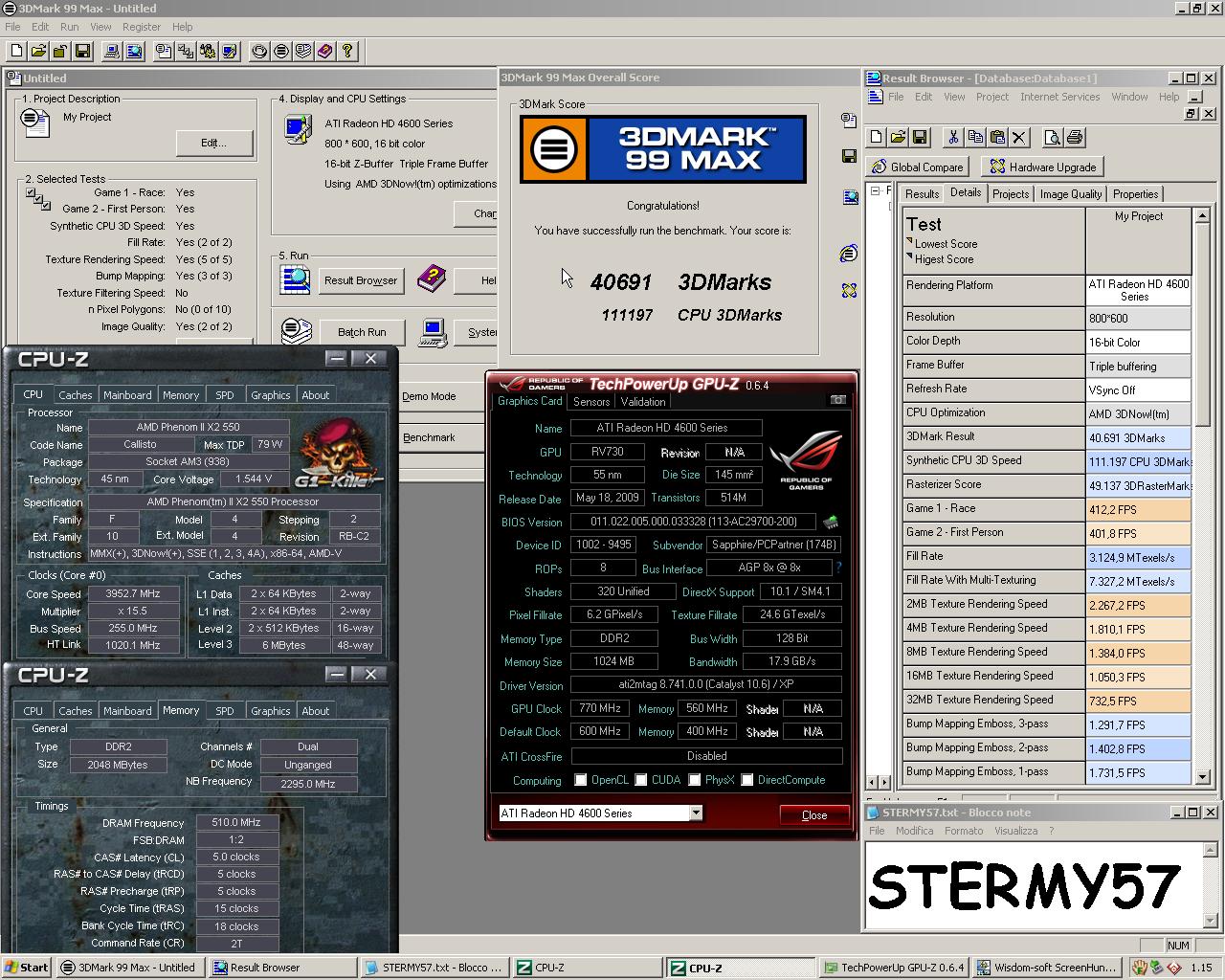Click the New project icon in 3DMark toolbar
Viewport: 1225px width, 980px height.
coord(16,51)
